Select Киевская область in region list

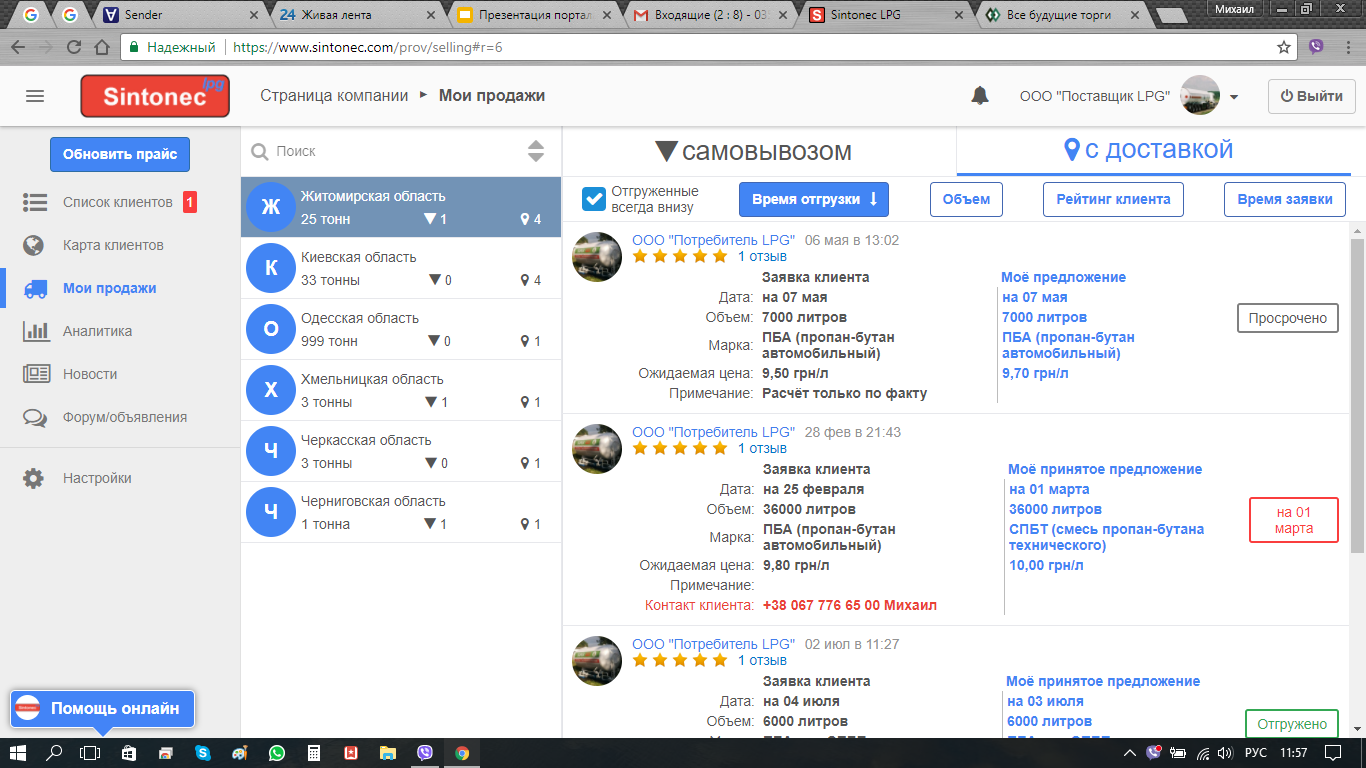[x=400, y=268]
